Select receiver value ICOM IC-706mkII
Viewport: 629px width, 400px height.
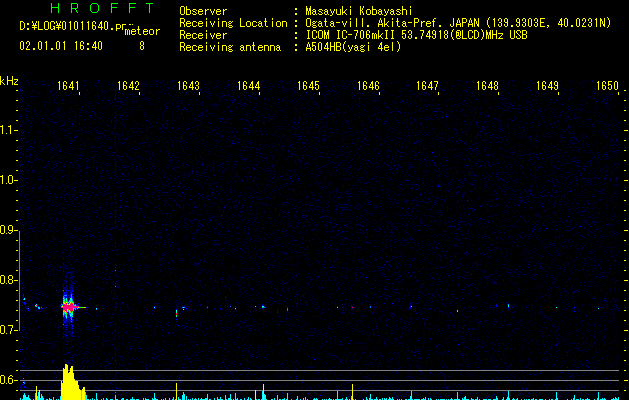pyautogui.click(x=351, y=35)
